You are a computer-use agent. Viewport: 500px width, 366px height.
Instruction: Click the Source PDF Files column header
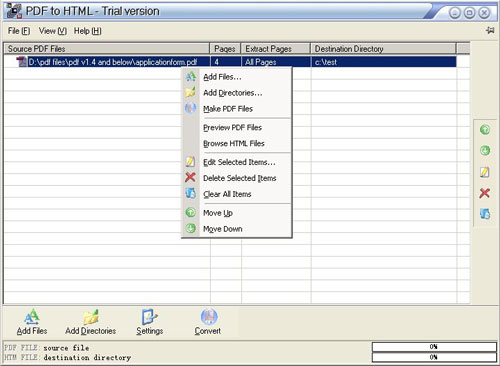(x=107, y=49)
